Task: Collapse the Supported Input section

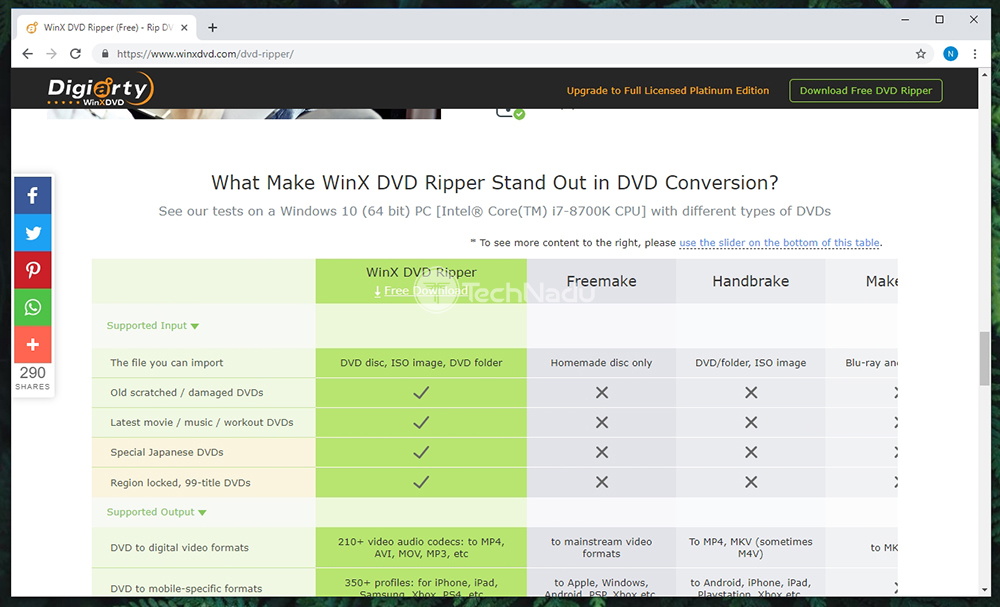Action: tap(152, 326)
